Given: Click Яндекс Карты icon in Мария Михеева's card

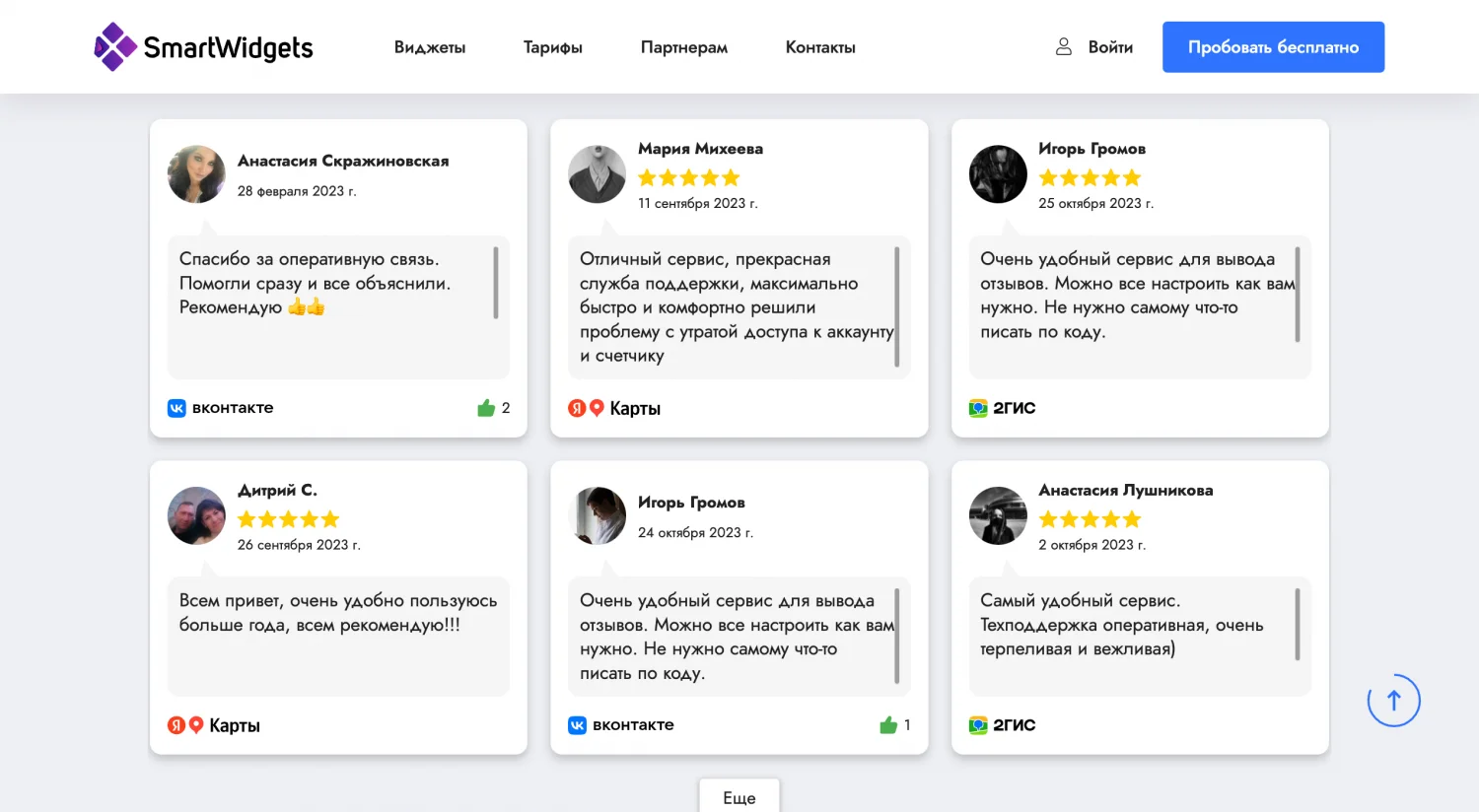Looking at the screenshot, I should pos(587,408).
